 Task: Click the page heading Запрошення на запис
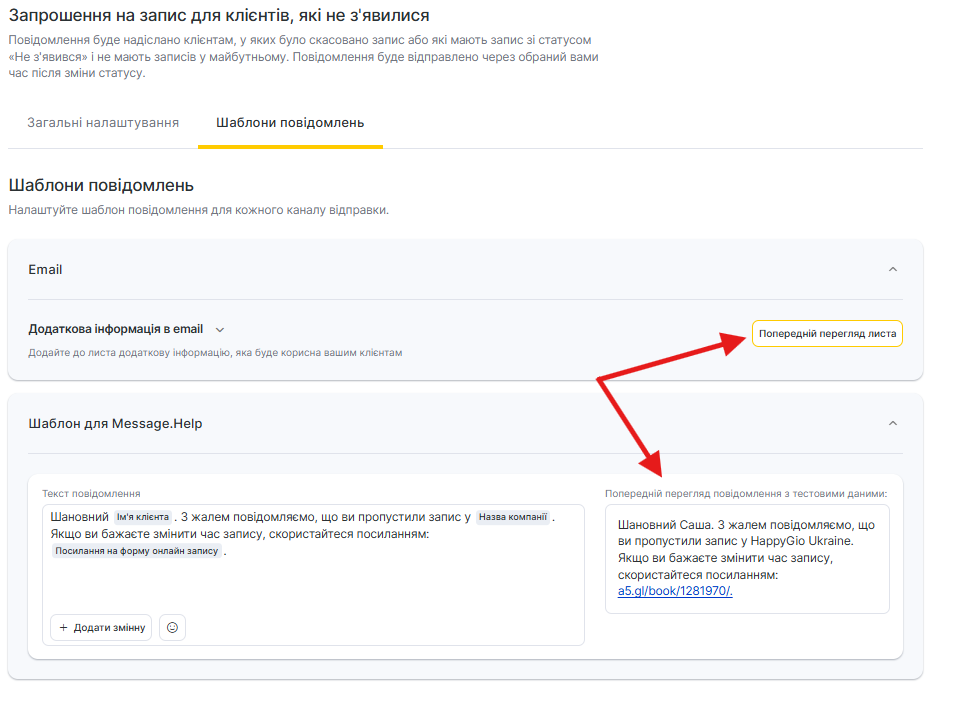219,15
